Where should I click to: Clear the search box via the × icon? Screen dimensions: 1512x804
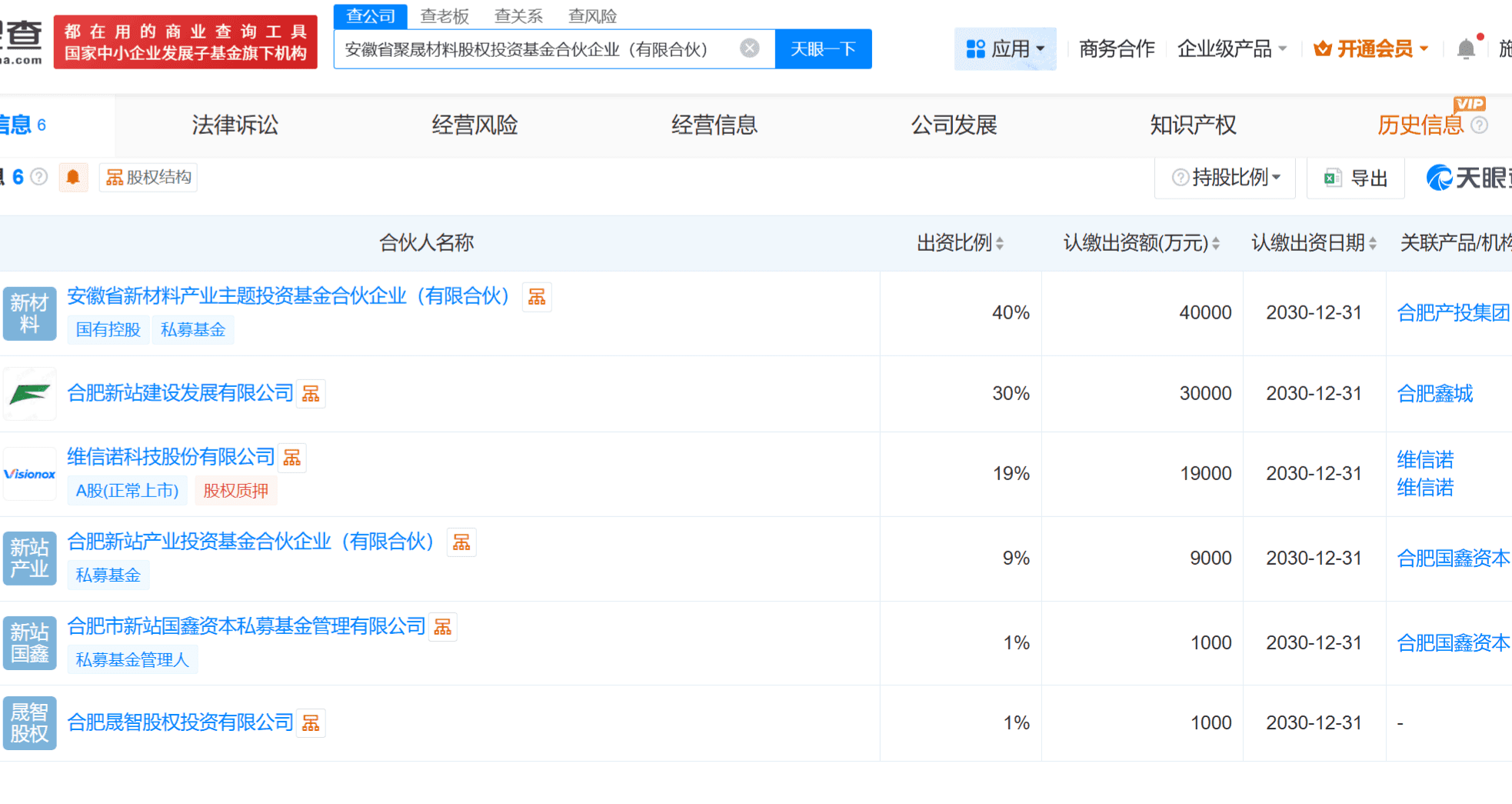click(x=749, y=48)
